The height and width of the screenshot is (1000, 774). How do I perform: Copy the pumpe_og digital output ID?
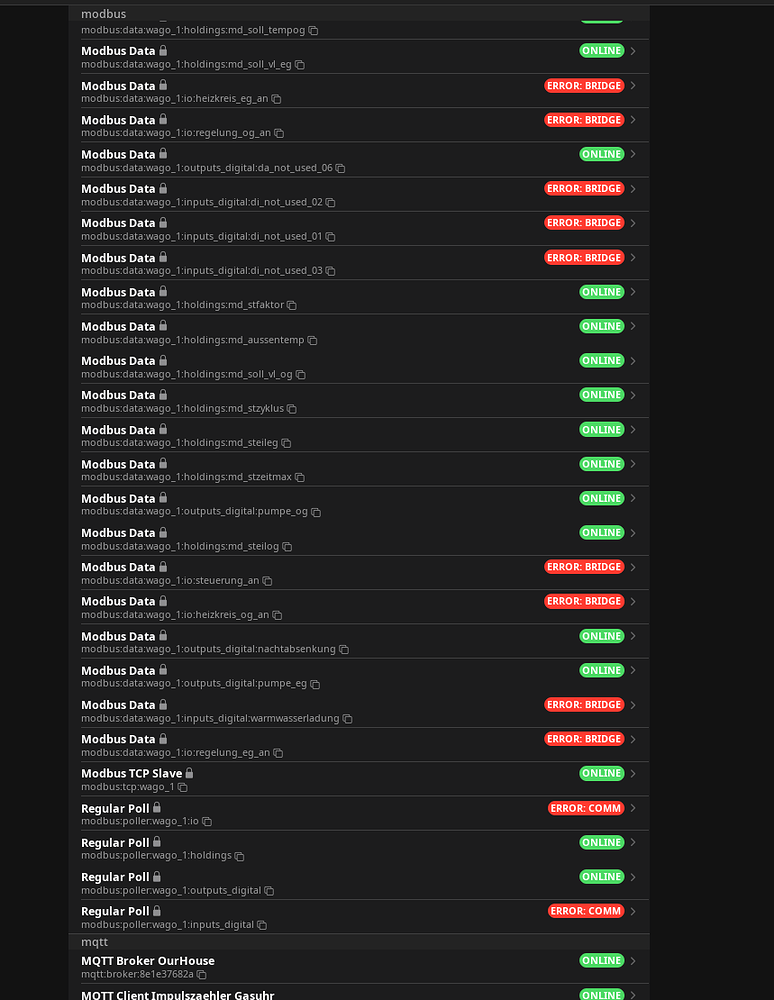point(316,512)
